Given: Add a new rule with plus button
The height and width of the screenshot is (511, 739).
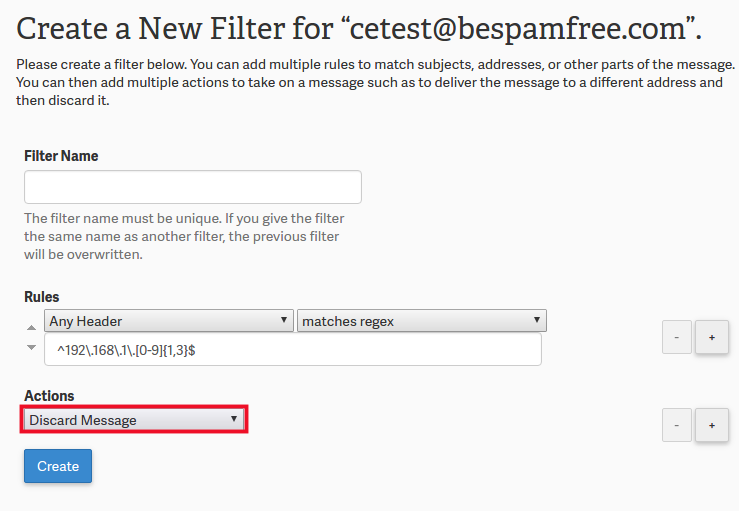Looking at the screenshot, I should coord(712,338).
